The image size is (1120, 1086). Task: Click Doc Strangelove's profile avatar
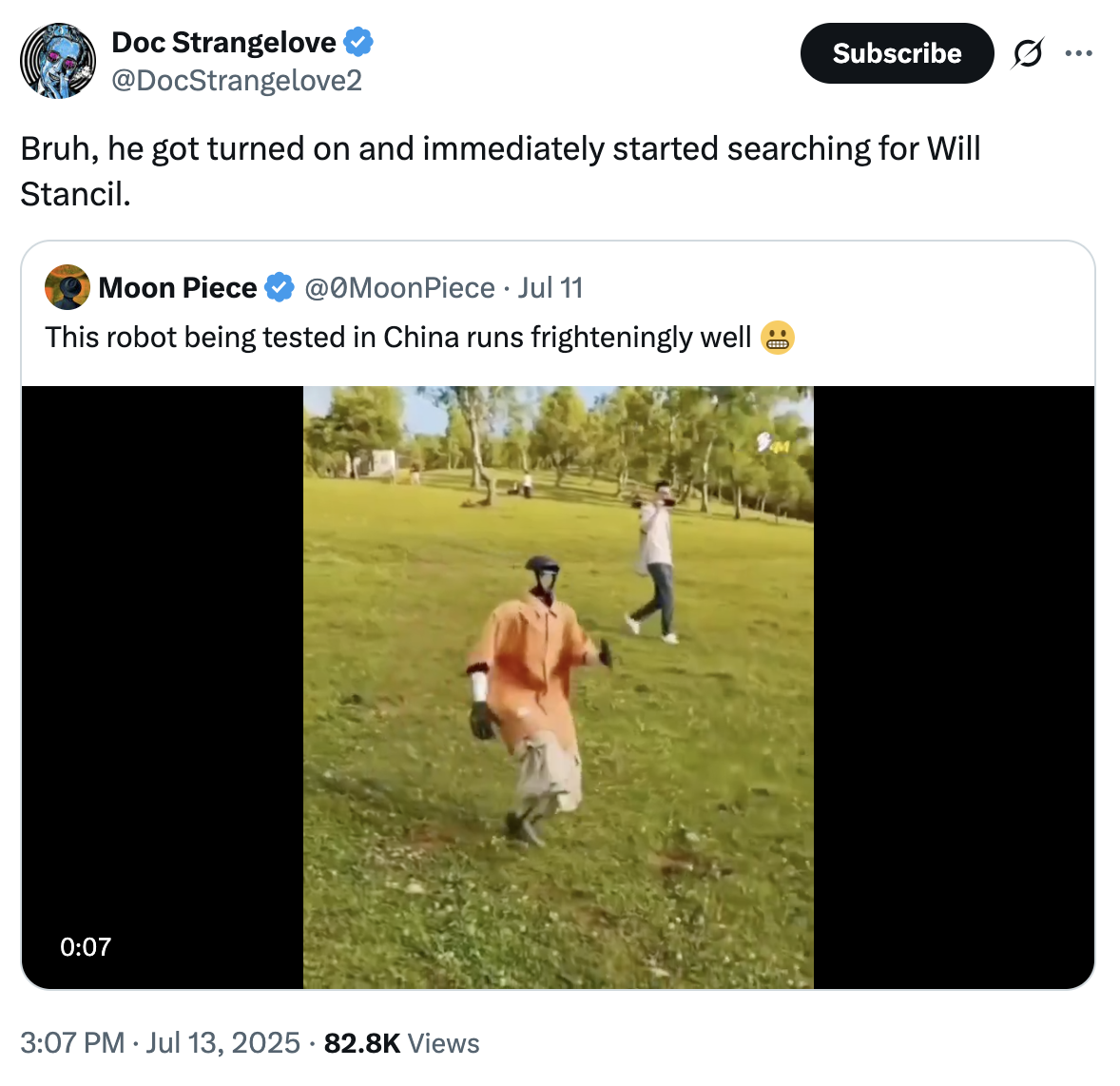click(58, 61)
